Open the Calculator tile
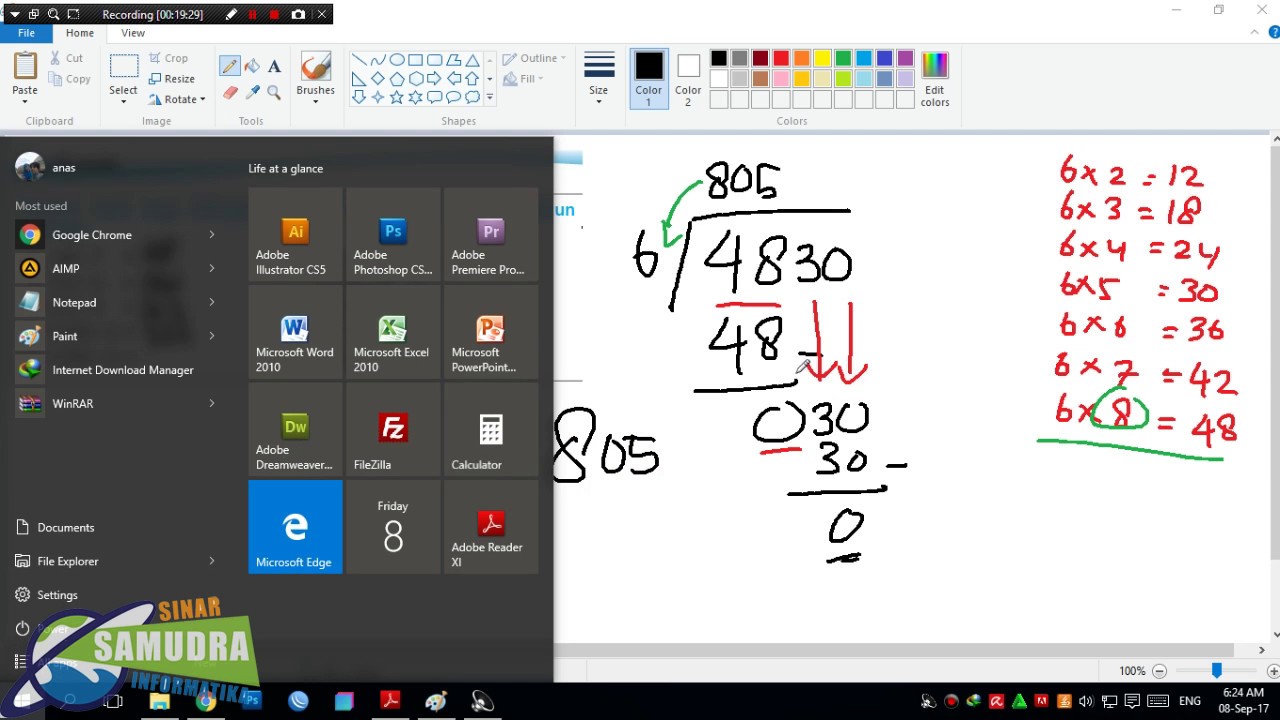The height and width of the screenshot is (720, 1280). click(491, 430)
